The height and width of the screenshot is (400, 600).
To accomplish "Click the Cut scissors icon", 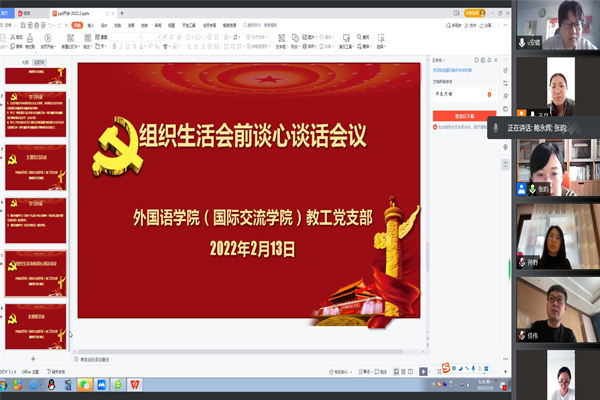I will point(13,37).
